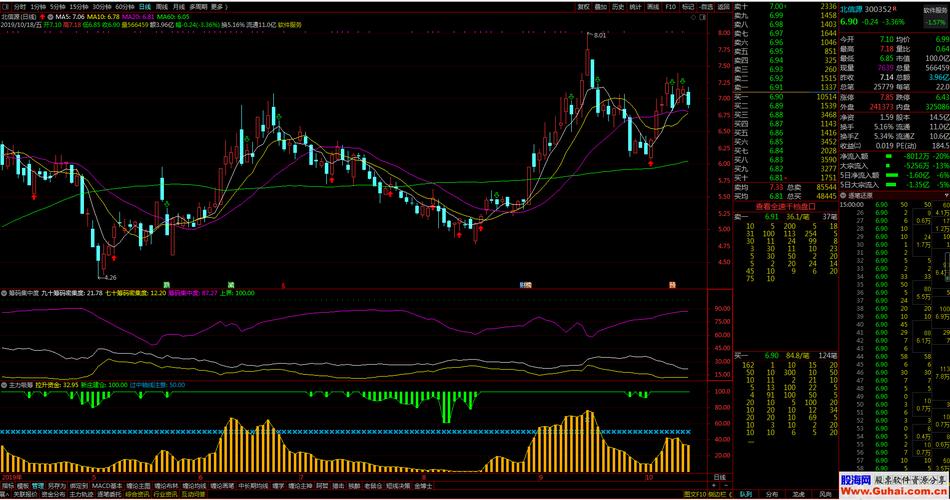Click the red arrow icon beside 北信源(日线)
The width and height of the screenshot is (950, 500).
point(42,16)
